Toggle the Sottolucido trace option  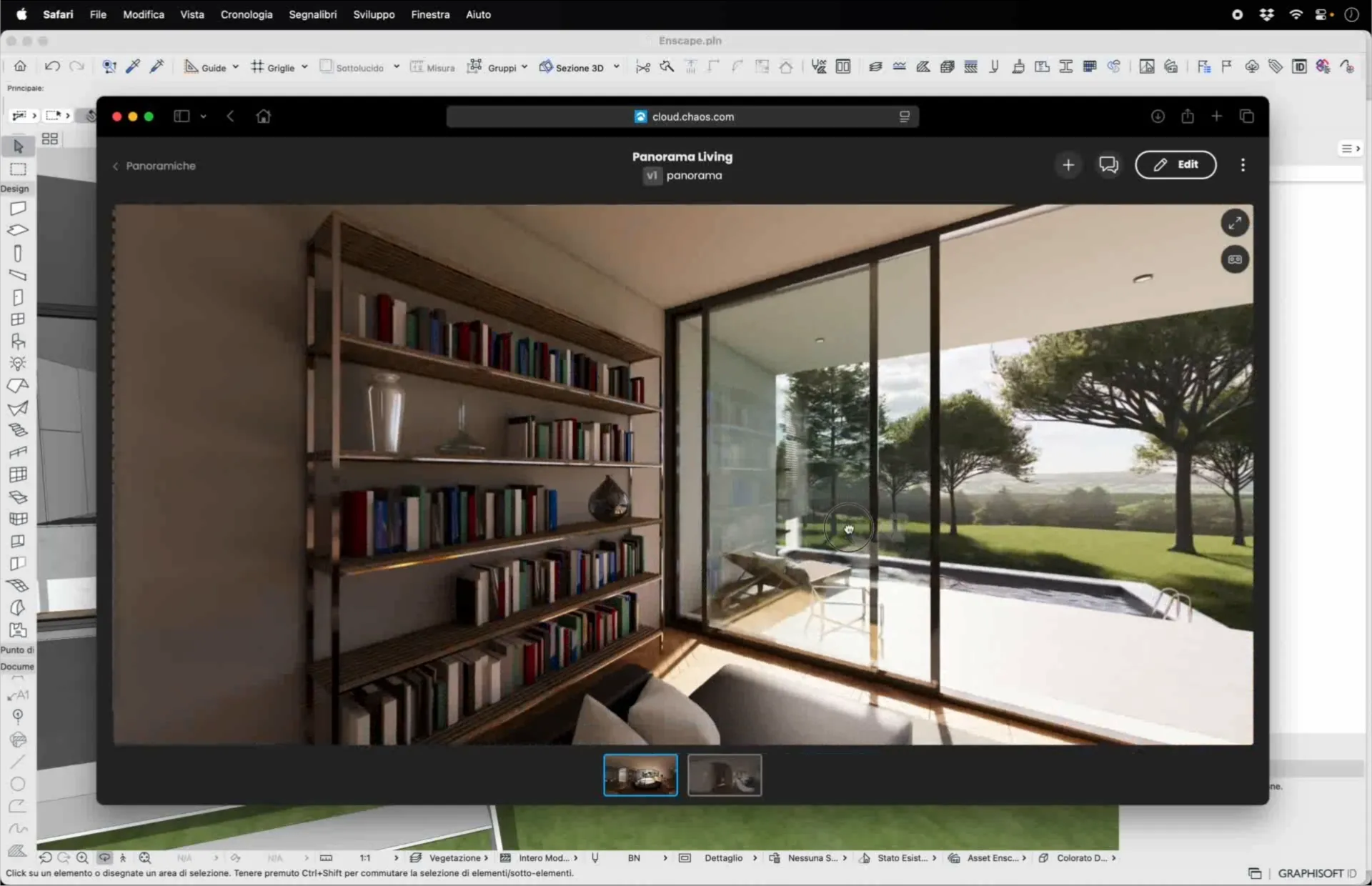(352, 67)
